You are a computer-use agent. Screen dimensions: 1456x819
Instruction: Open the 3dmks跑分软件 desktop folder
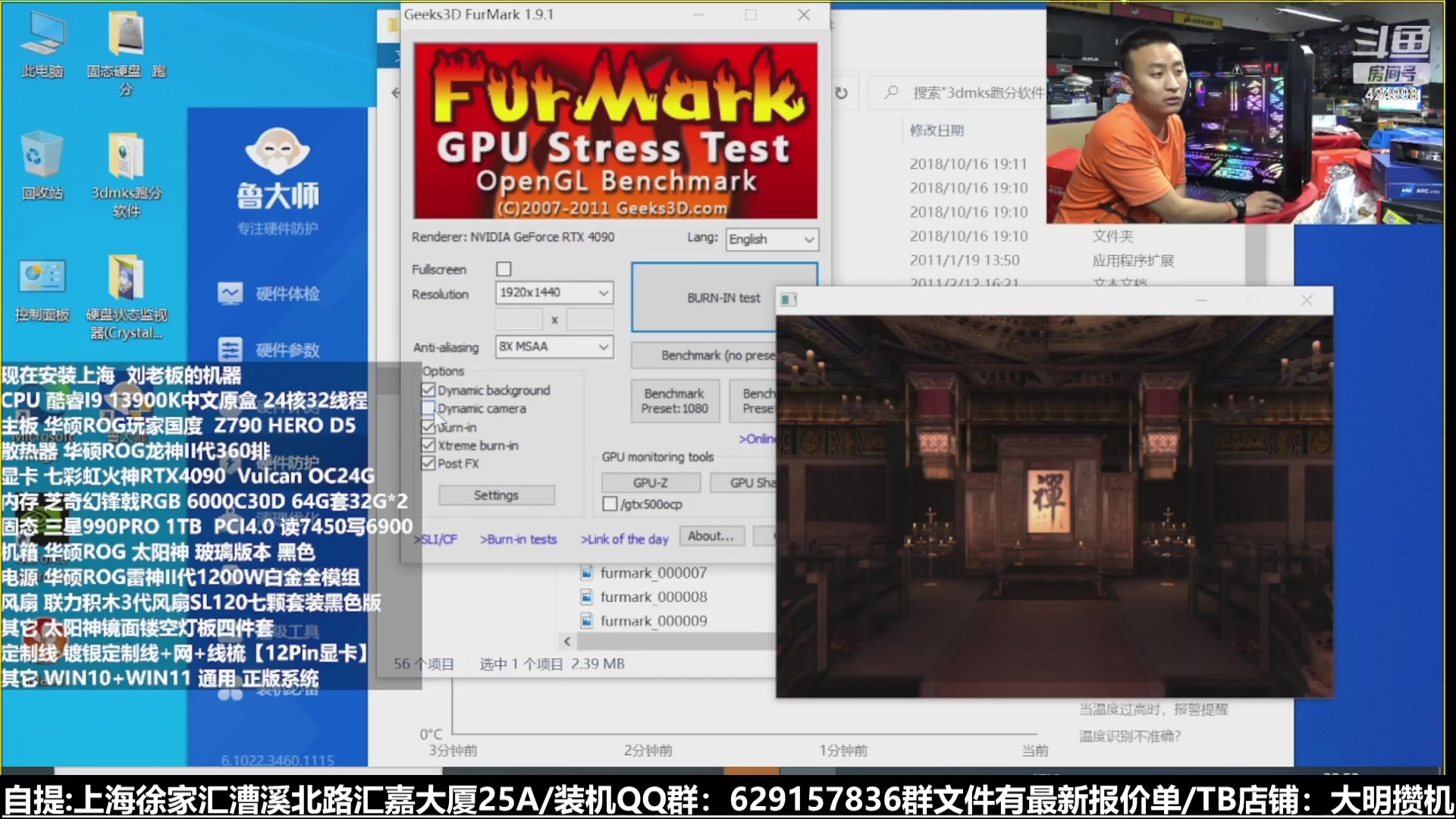(x=126, y=174)
